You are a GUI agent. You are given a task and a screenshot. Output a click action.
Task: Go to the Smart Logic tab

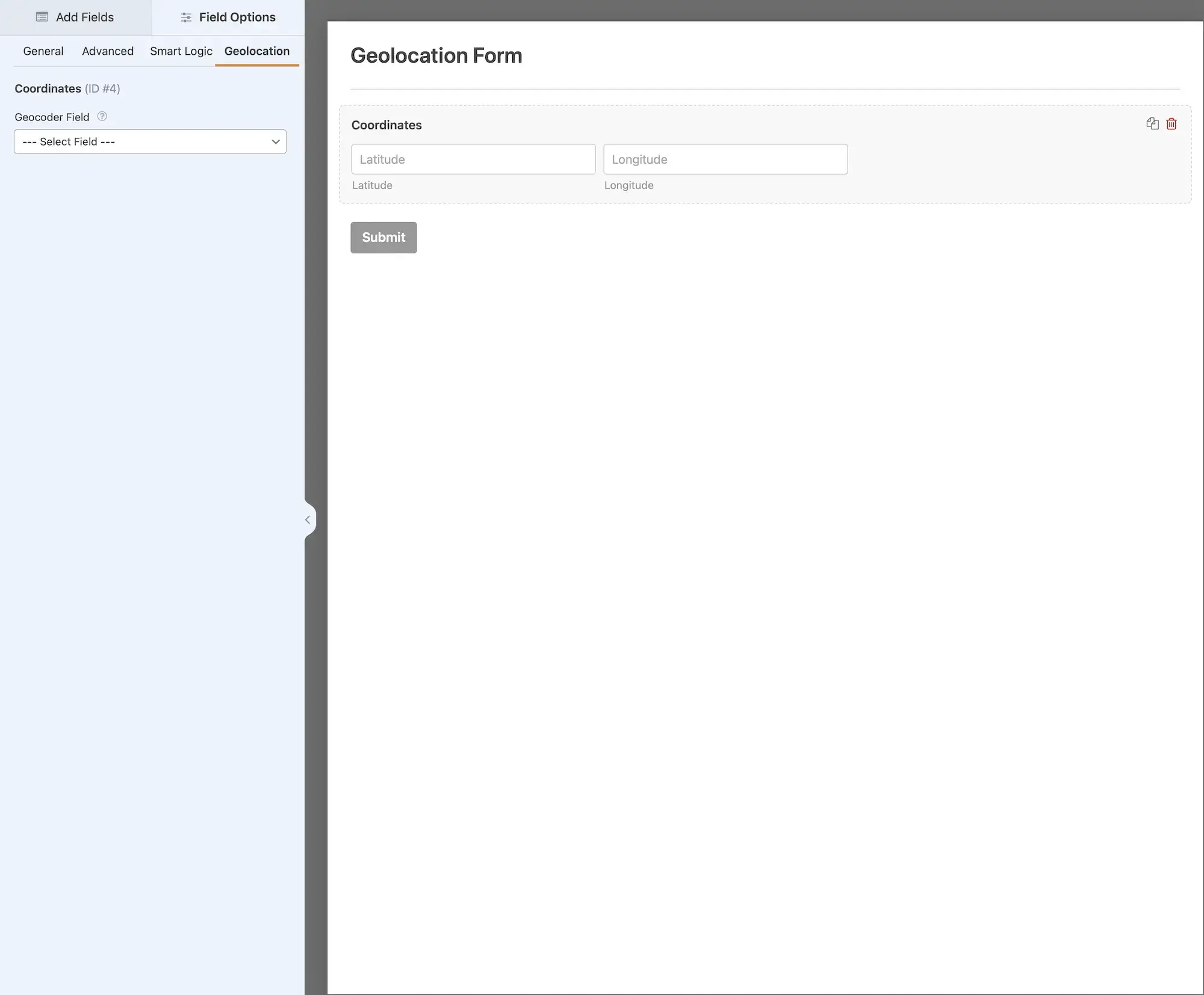(x=181, y=51)
